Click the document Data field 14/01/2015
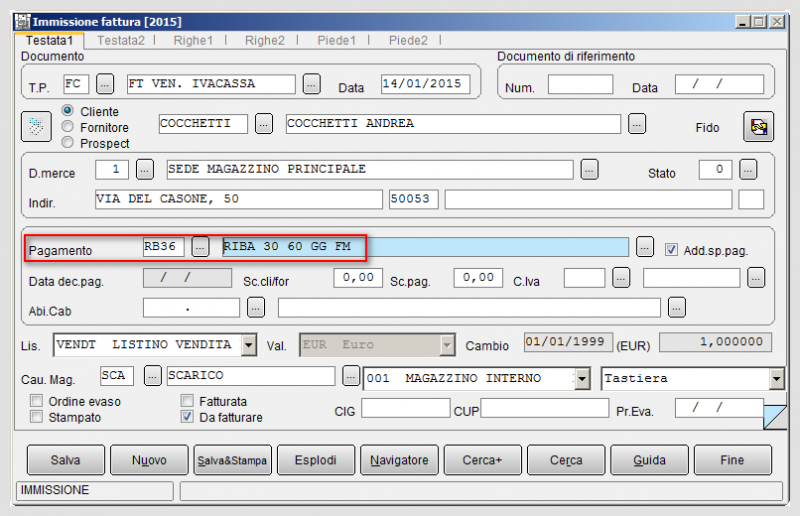The image size is (800, 516). pyautogui.click(x=426, y=84)
